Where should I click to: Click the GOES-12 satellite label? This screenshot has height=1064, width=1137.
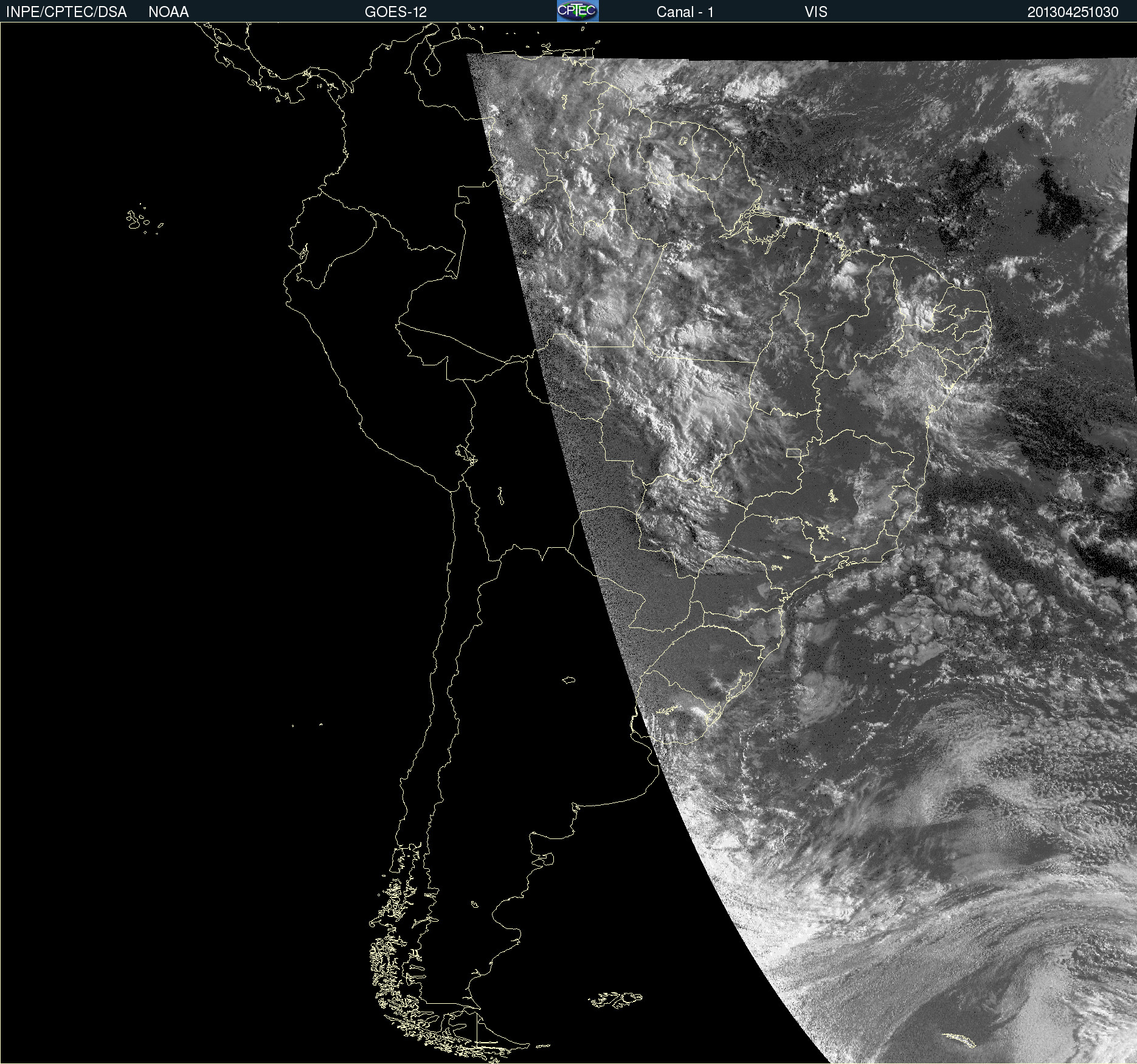click(x=396, y=12)
